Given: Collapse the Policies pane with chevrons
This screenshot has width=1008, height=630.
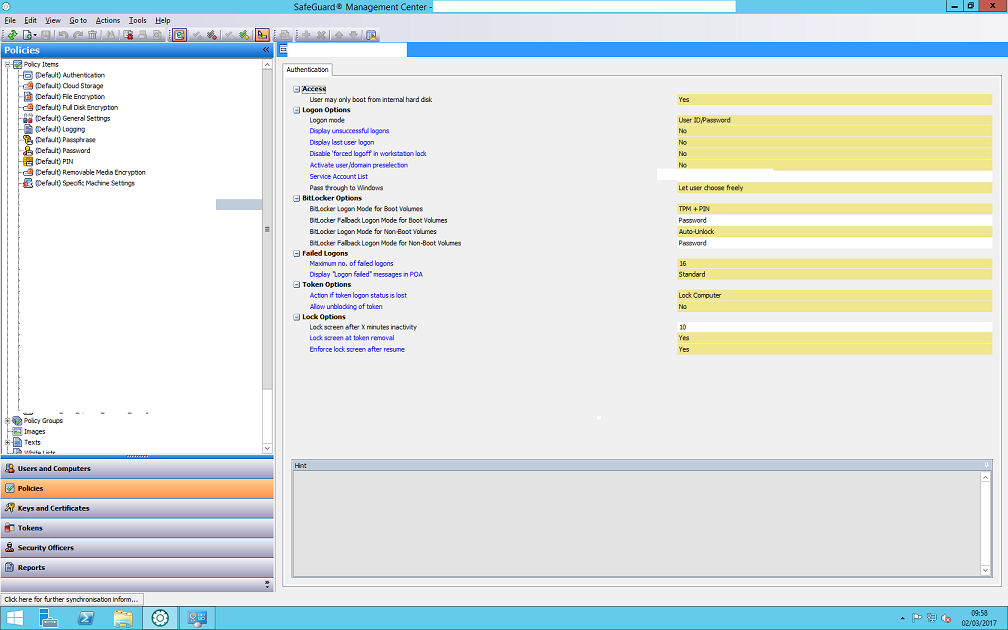Looking at the screenshot, I should click(266, 50).
